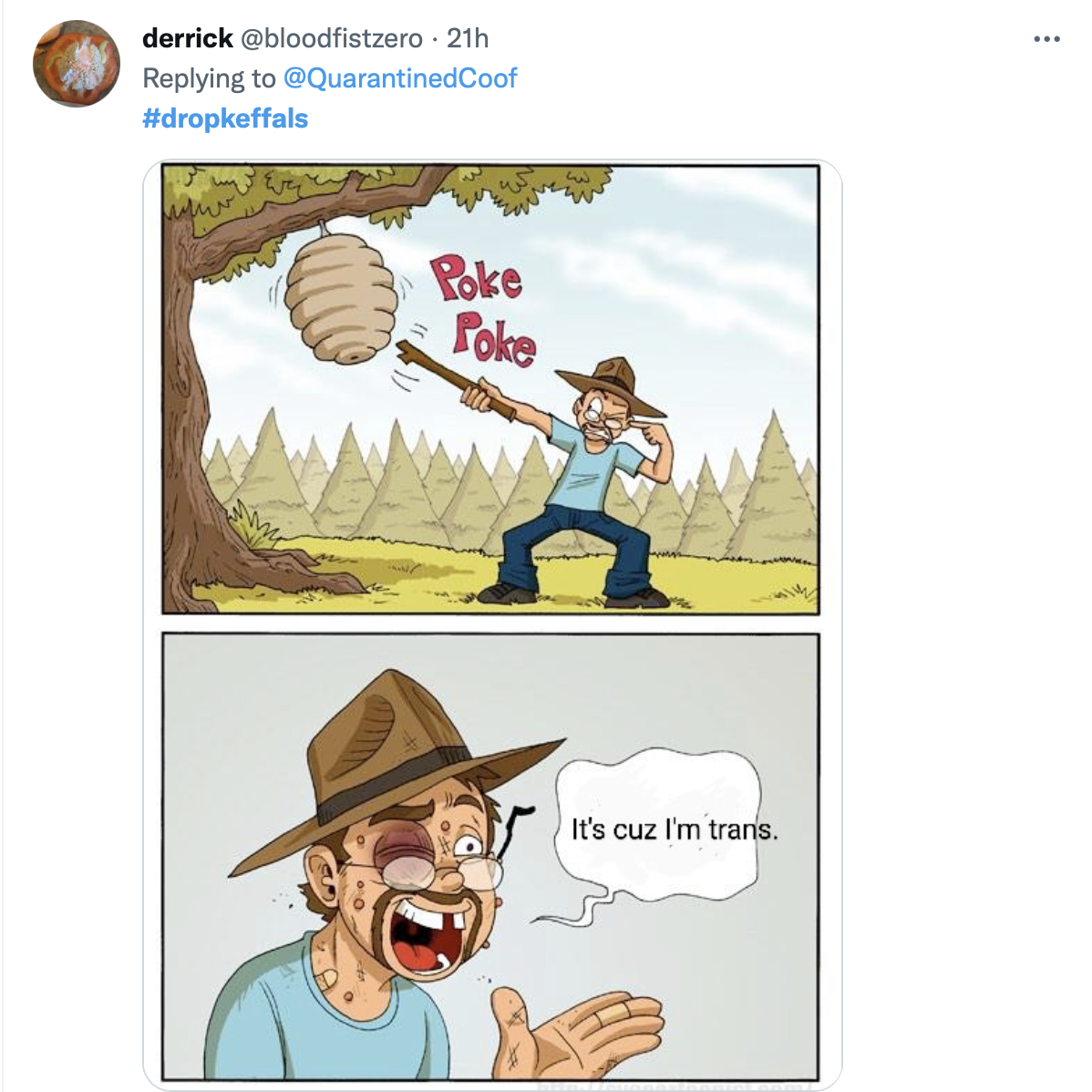1092x1092 pixels.
Task: Visit the @QuarantinedCoof mention link
Action: [x=400, y=78]
